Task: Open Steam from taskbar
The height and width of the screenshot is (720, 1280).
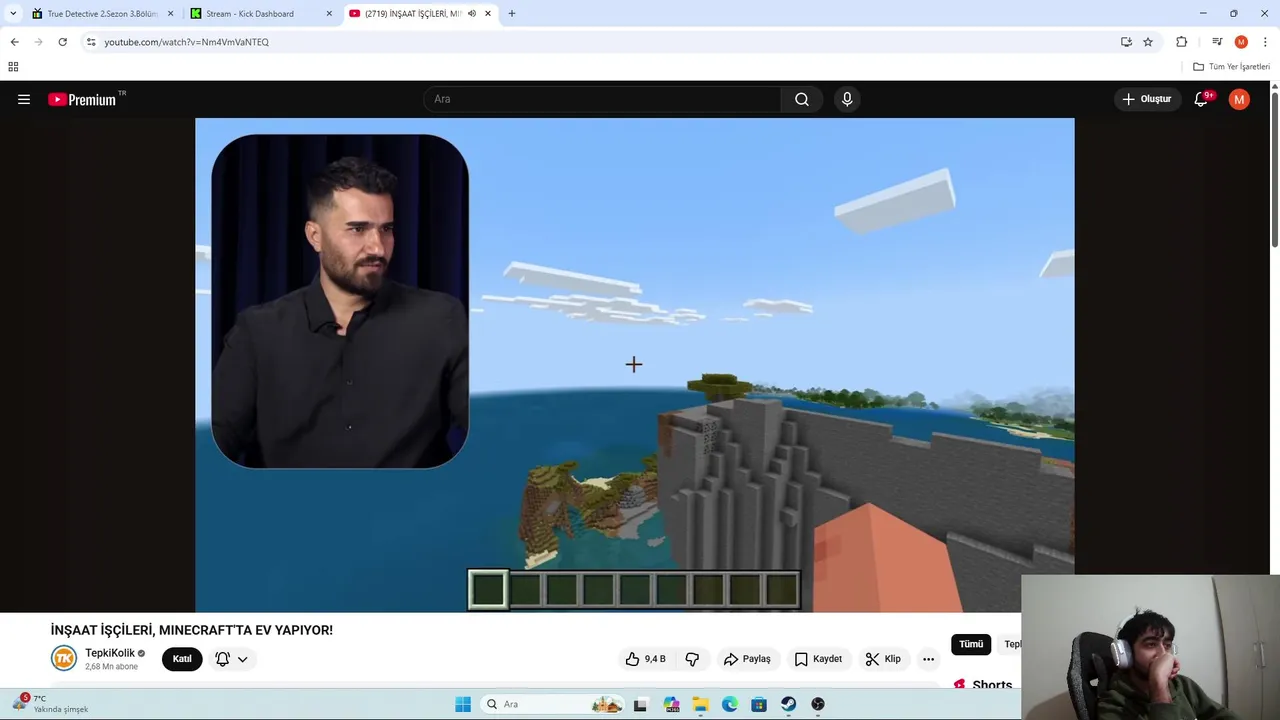Action: coord(789,704)
